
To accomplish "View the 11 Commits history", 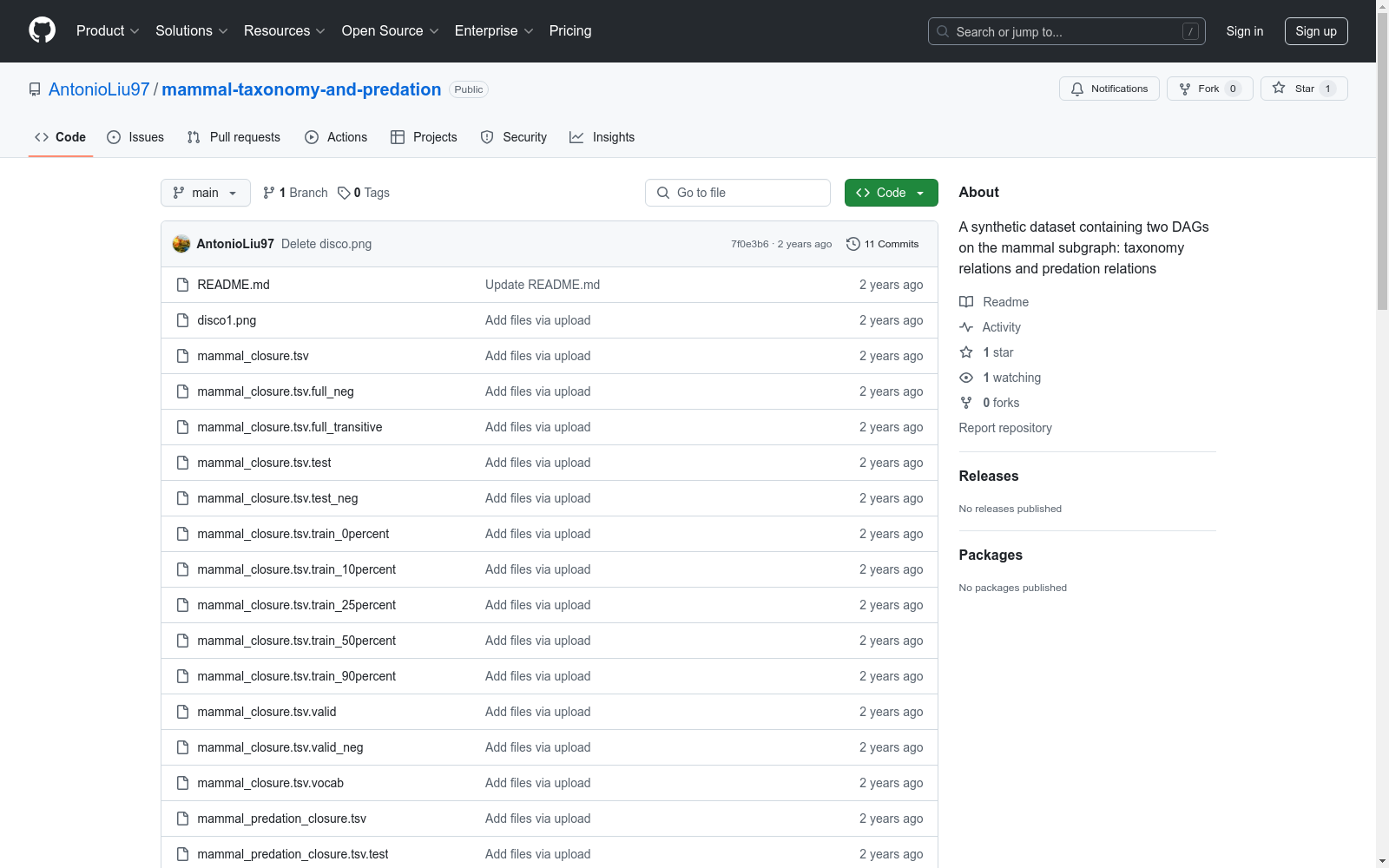I will 883,244.
